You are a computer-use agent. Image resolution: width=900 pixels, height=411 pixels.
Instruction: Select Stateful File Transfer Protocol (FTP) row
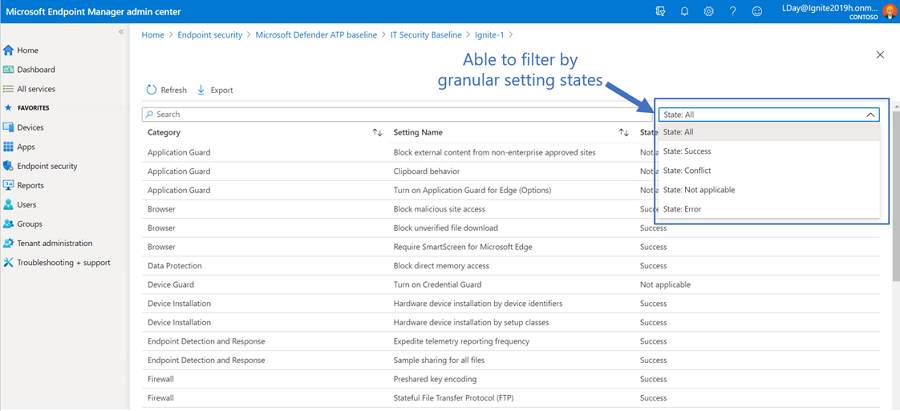pyautogui.click(x=511, y=398)
